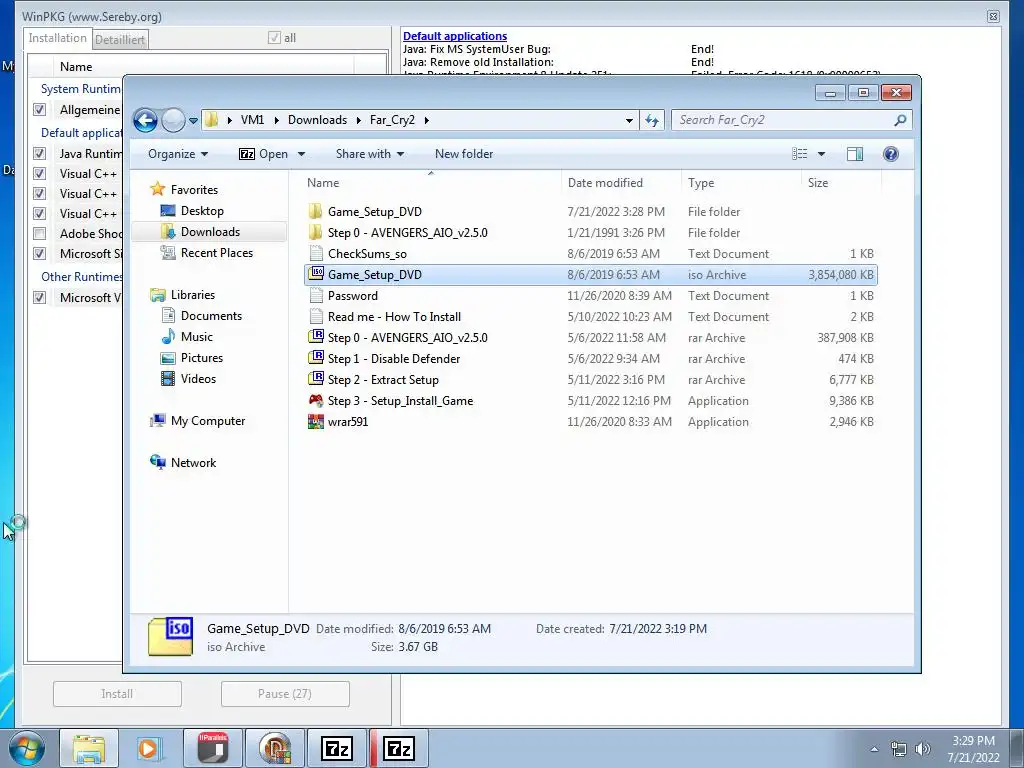
Task: Open the Windows Start orb
Action: click(x=27, y=748)
